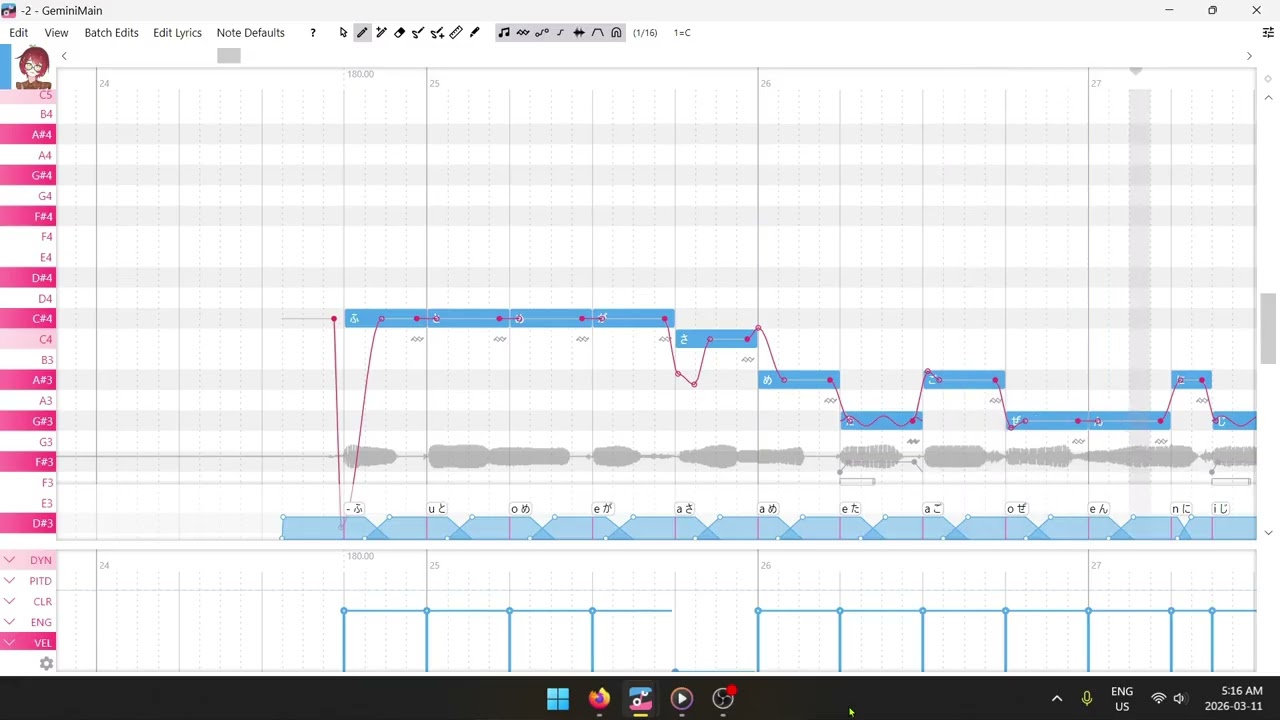Expand the VEL expression chevron
This screenshot has width=1280, height=720.
click(x=9, y=642)
